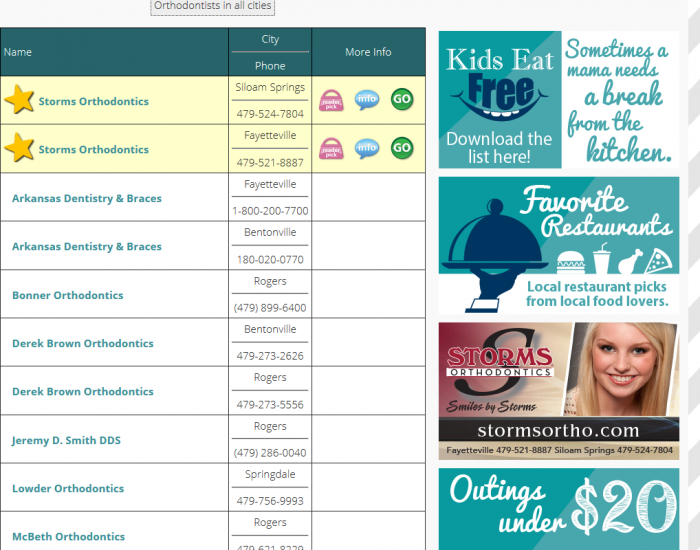Open Arkansas Dentistry & Braces in Fayetteville

[86, 198]
